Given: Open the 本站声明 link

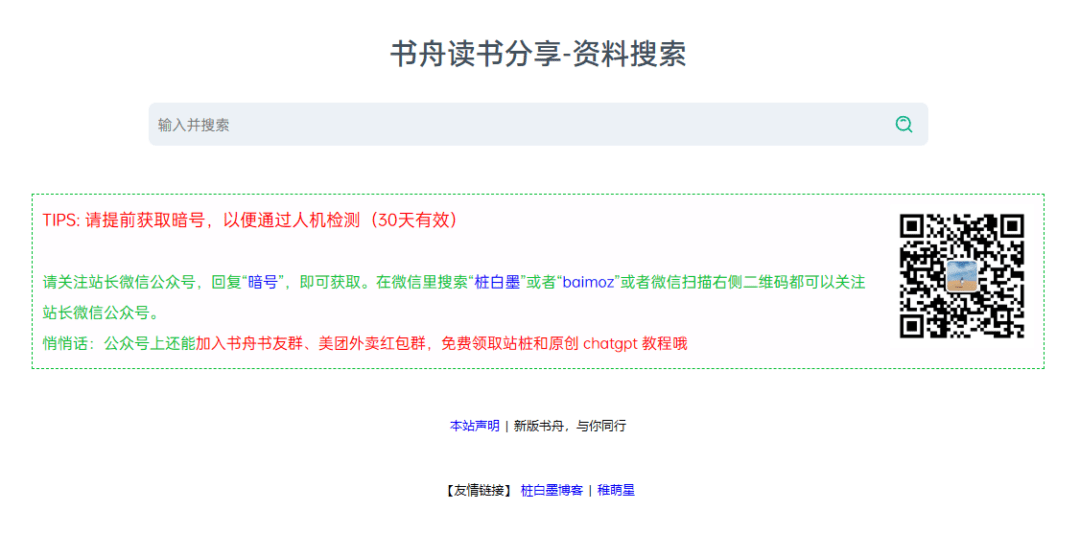Looking at the screenshot, I should point(474,426).
